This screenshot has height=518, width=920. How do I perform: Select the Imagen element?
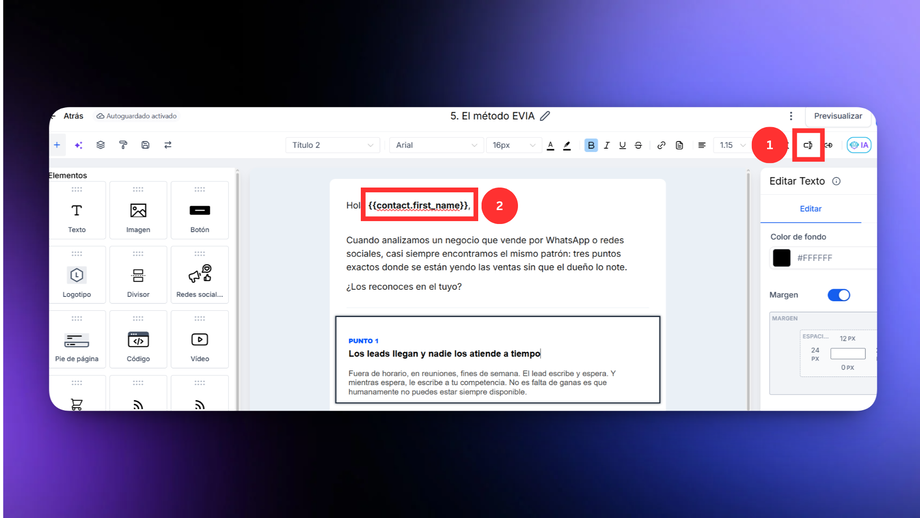pyautogui.click(x=138, y=211)
